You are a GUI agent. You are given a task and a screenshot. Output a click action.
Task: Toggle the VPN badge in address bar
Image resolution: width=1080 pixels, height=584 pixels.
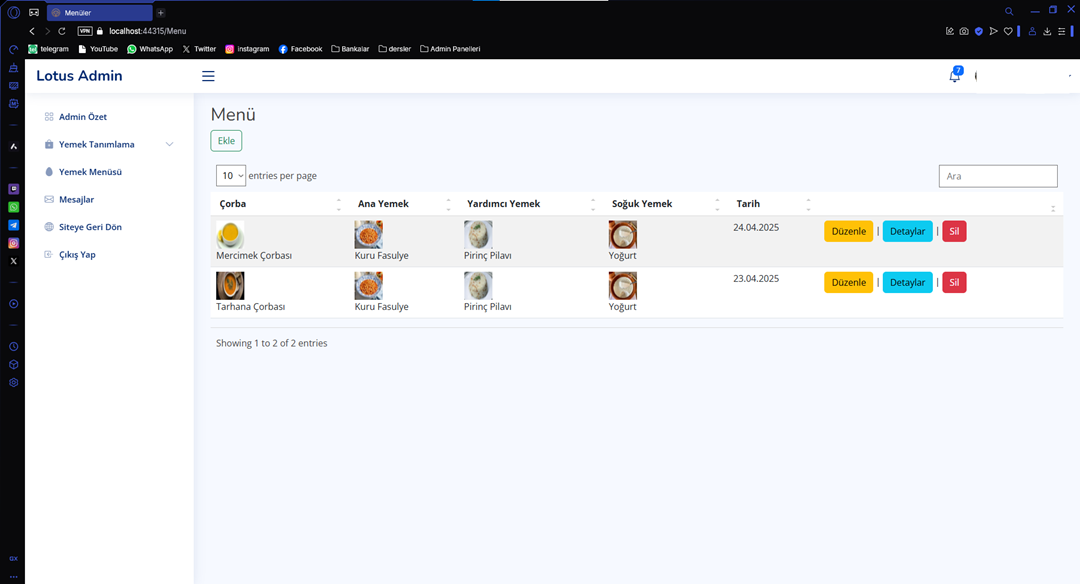click(x=85, y=31)
